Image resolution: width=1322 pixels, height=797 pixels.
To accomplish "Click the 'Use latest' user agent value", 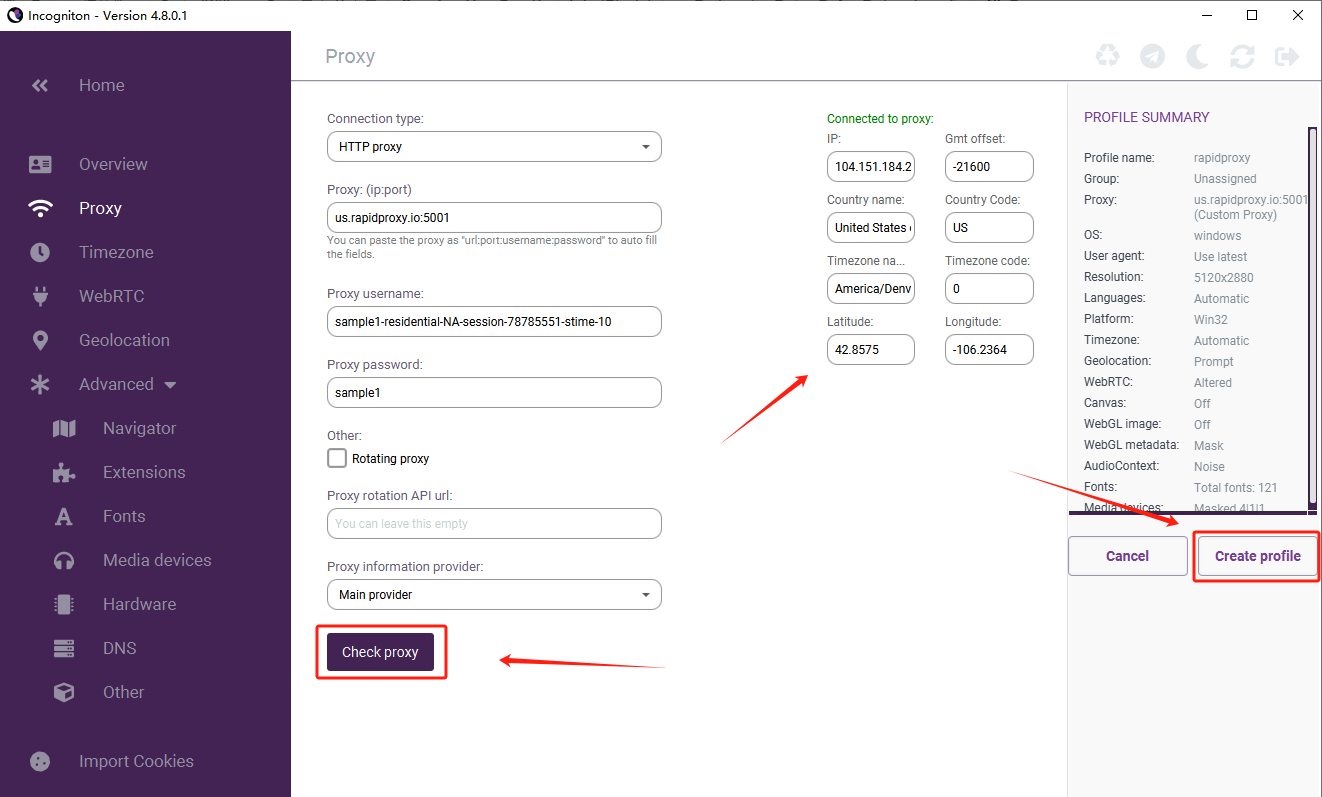I will click(x=1220, y=256).
